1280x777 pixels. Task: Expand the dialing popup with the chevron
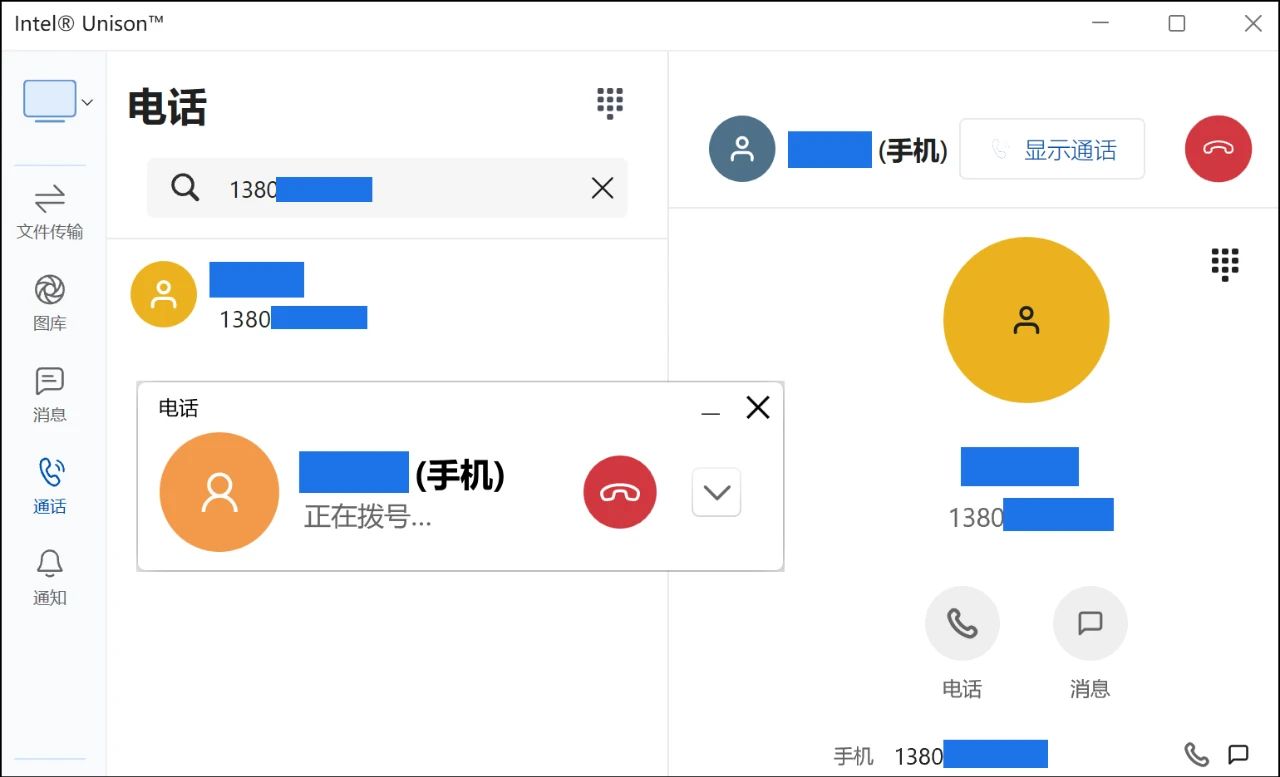(716, 492)
